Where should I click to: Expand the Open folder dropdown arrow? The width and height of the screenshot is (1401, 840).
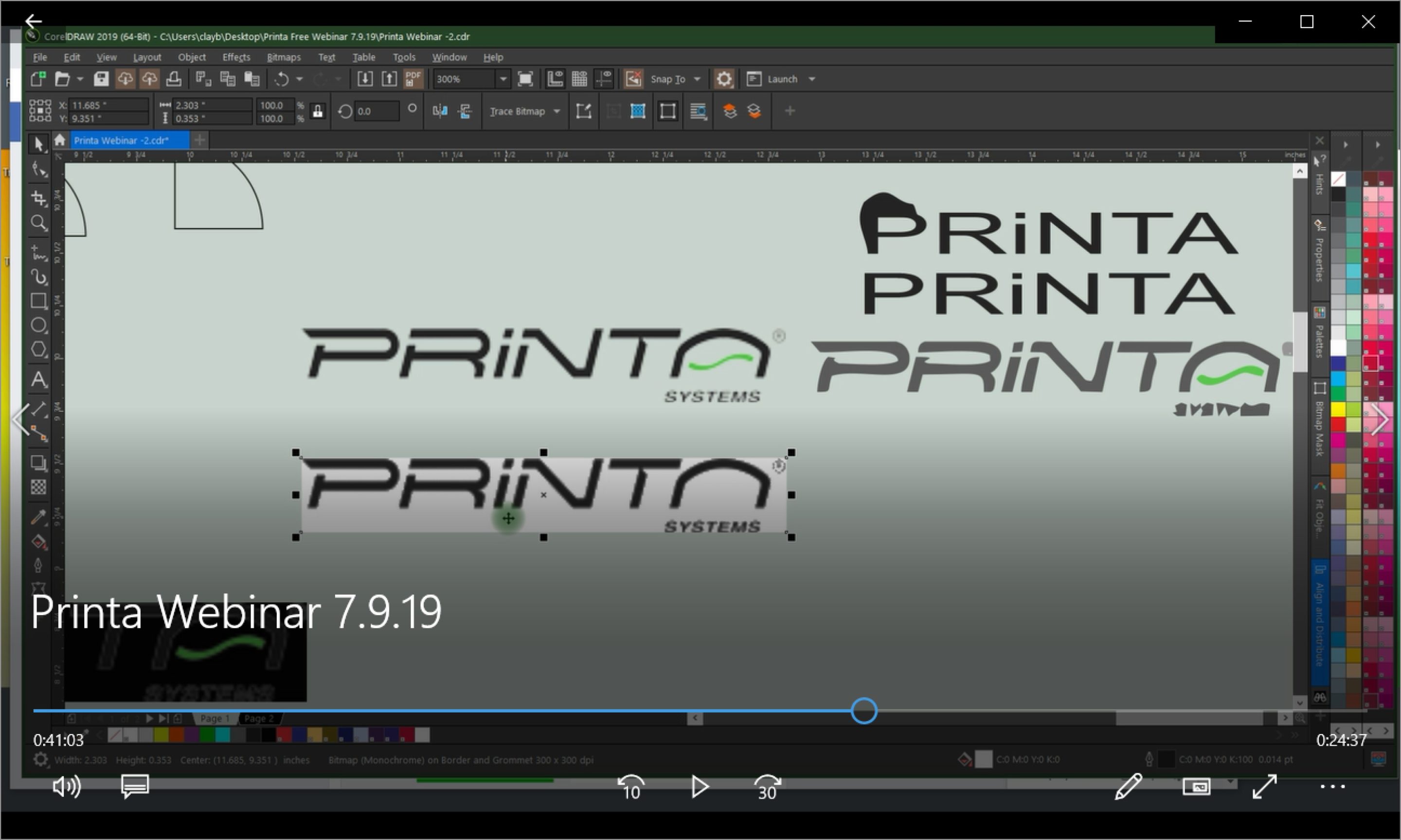click(79, 79)
